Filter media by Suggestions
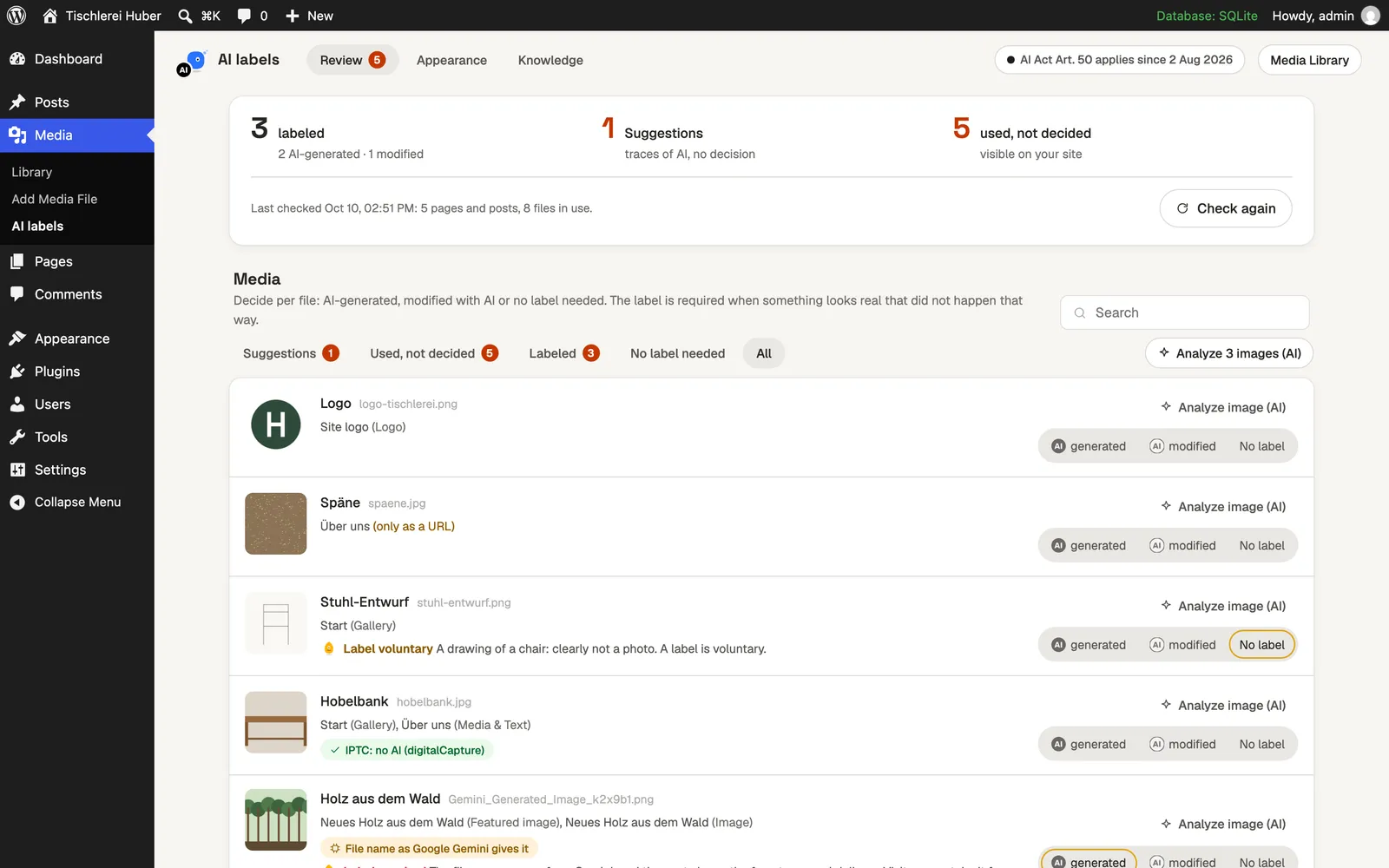1389x868 pixels. (291, 353)
